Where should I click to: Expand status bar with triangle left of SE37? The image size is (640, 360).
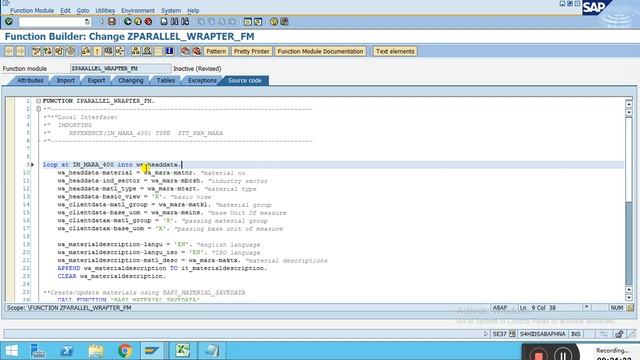click(486, 334)
